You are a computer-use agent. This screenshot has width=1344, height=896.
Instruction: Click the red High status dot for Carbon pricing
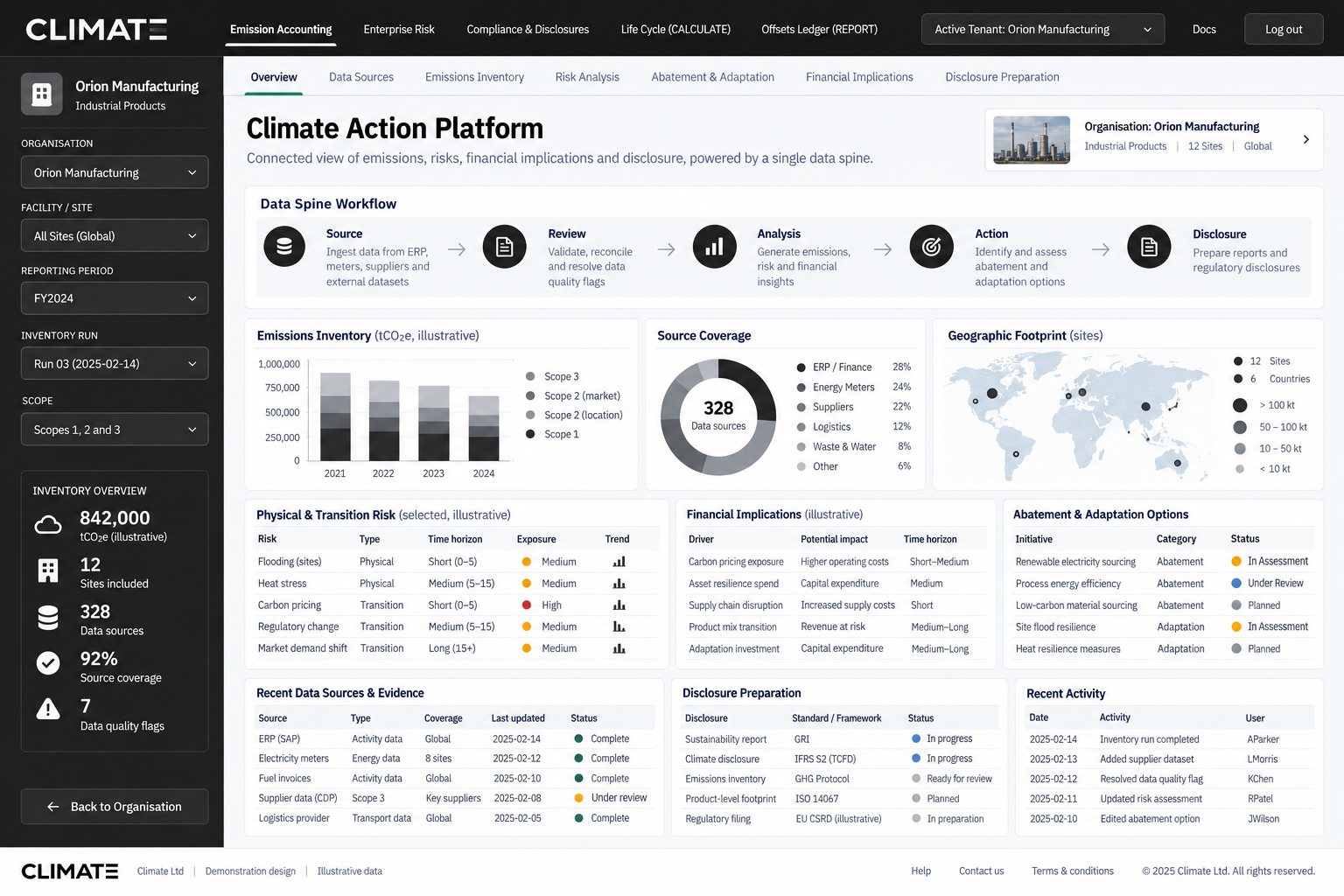click(527, 605)
